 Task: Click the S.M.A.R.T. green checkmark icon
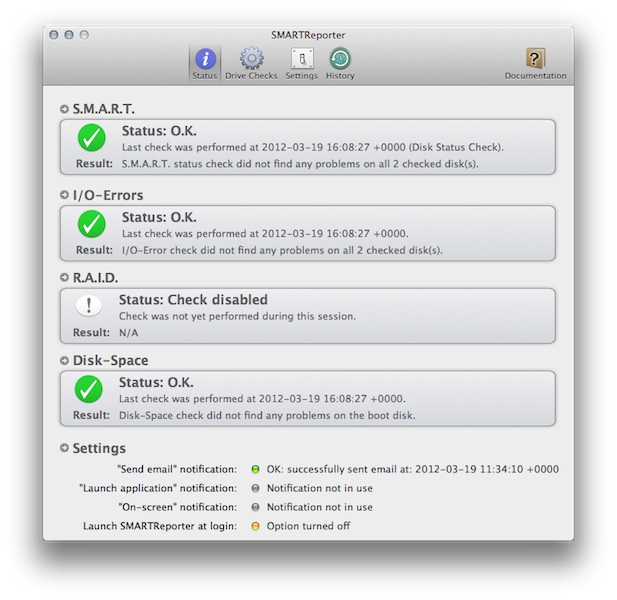(91, 138)
